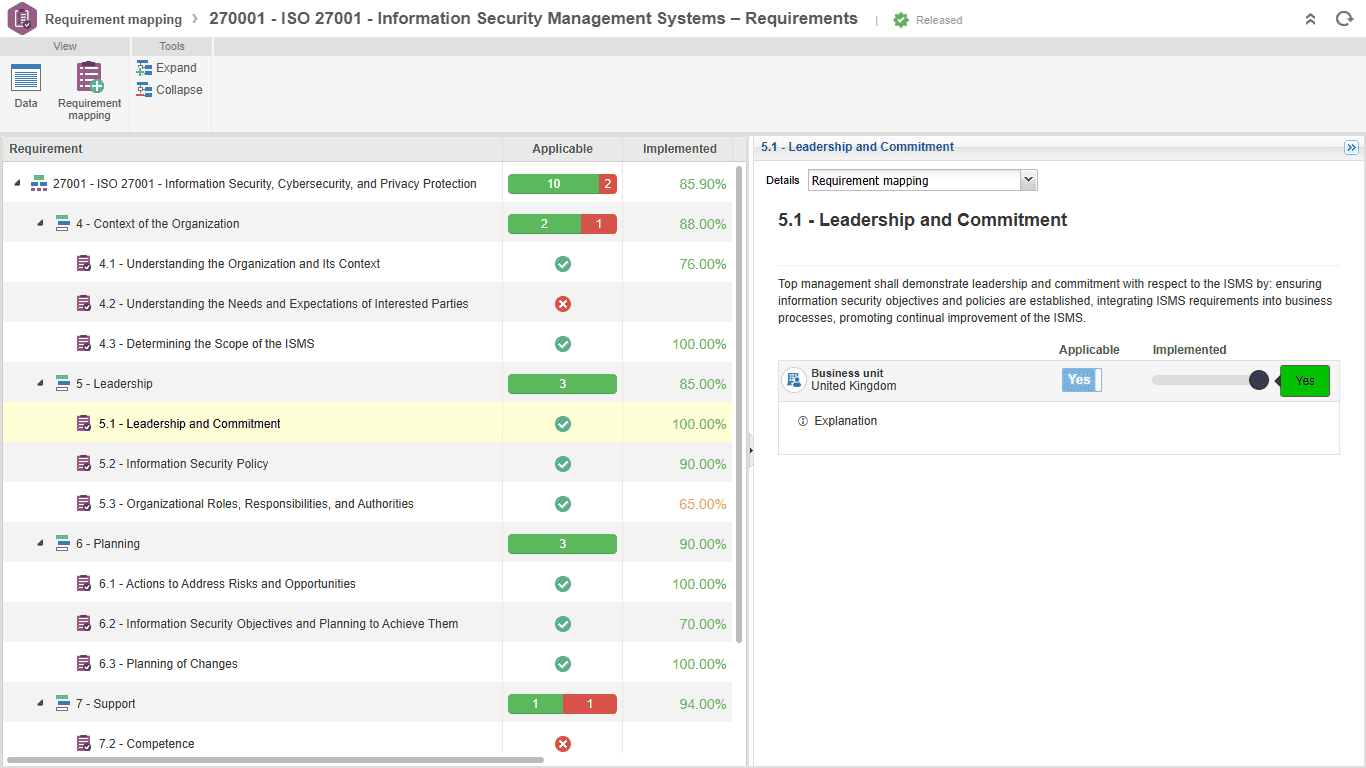This screenshot has height=768, width=1366.
Task: Click the 76.00% value for 4.1 row
Action: coord(703,264)
